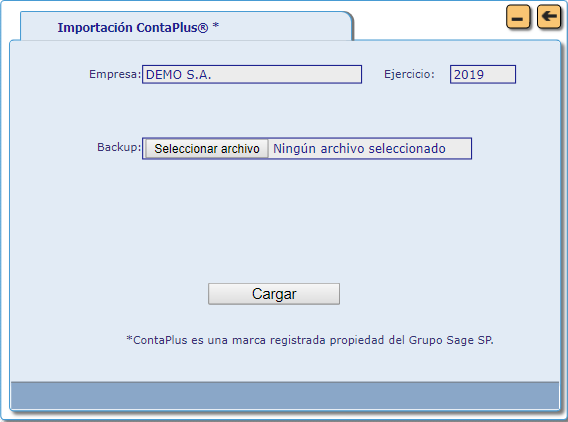Viewport: 568px width, 422px height.
Task: Click the word 'Importación' in tab header
Action: (x=95, y=28)
